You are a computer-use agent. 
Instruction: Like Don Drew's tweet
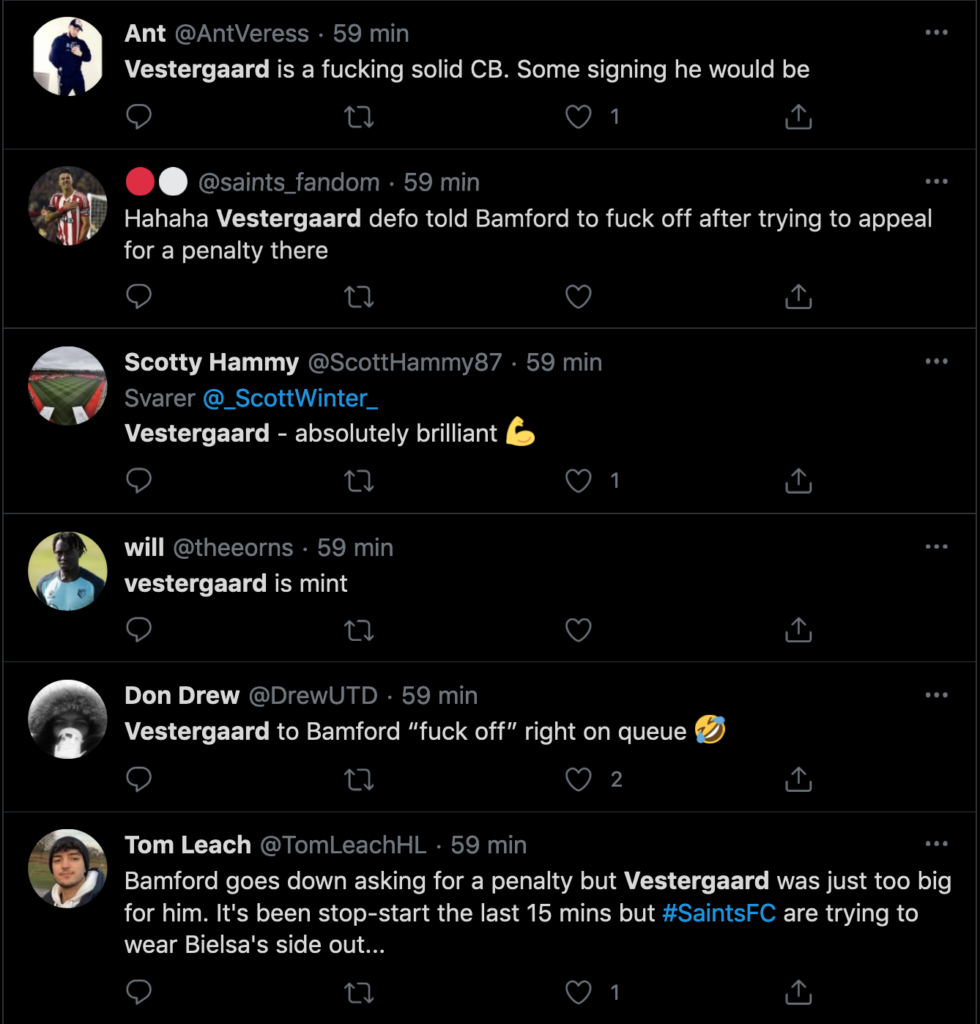[578, 778]
